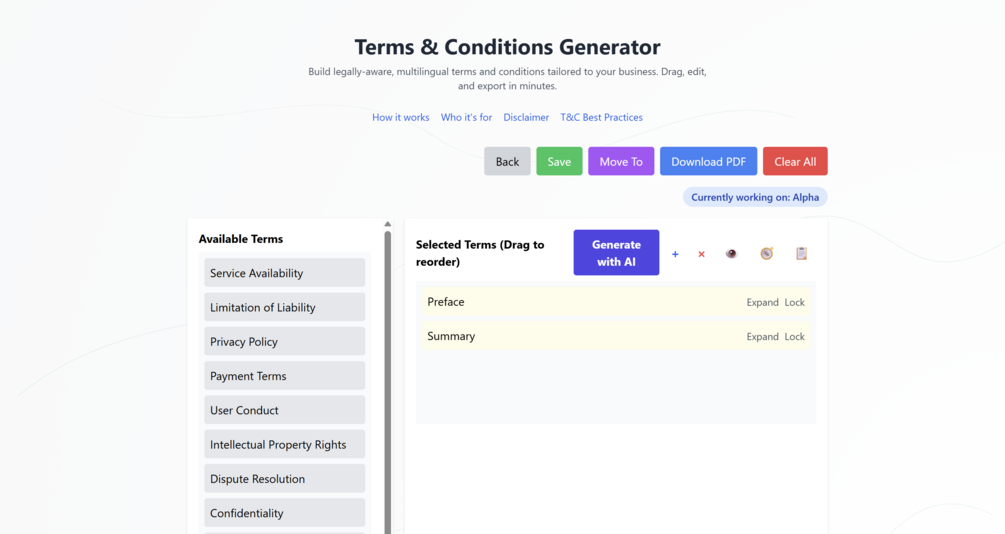Screen dimensions: 1005x534
Task: Click the eye preview icon
Action: (731, 254)
